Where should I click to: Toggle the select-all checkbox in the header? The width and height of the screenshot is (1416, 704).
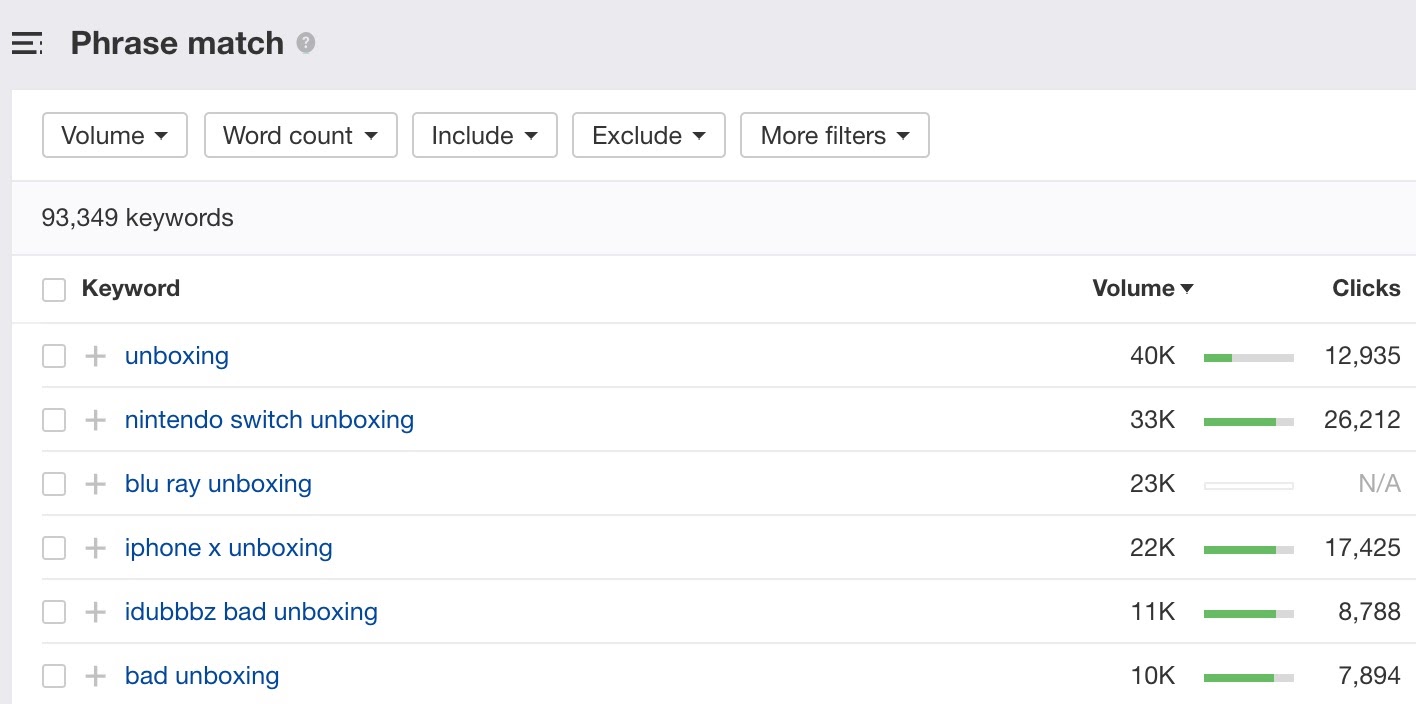click(54, 288)
